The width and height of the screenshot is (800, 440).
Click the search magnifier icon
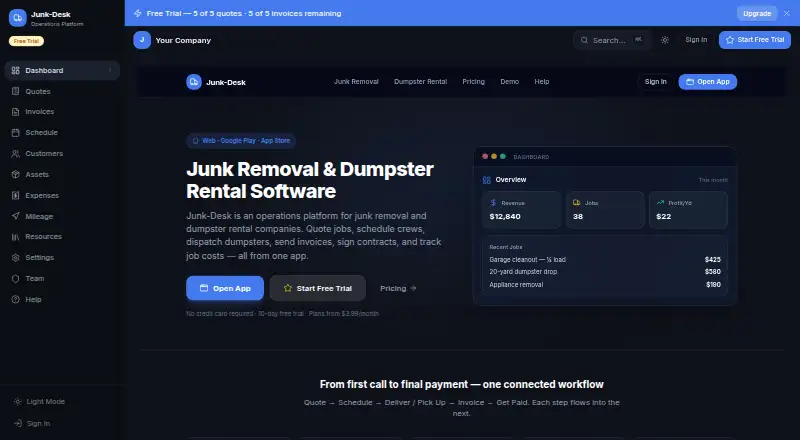(x=585, y=40)
